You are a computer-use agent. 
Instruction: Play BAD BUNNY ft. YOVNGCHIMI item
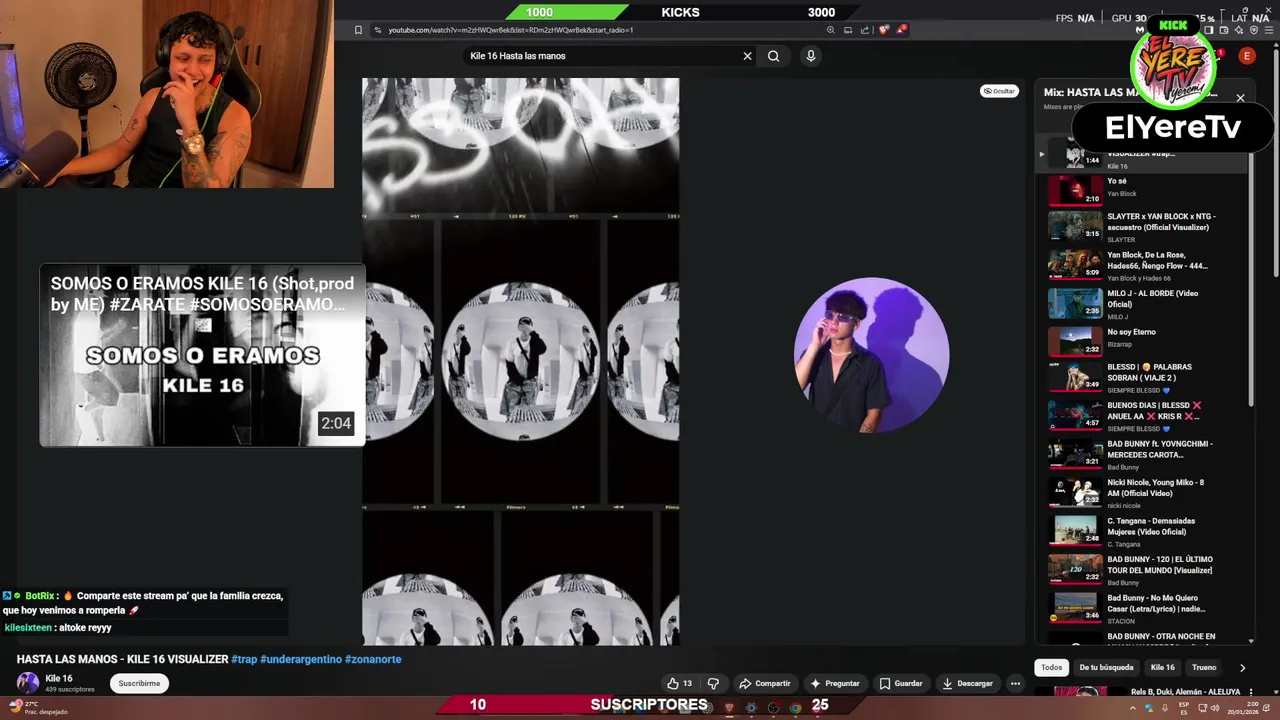(1140, 454)
